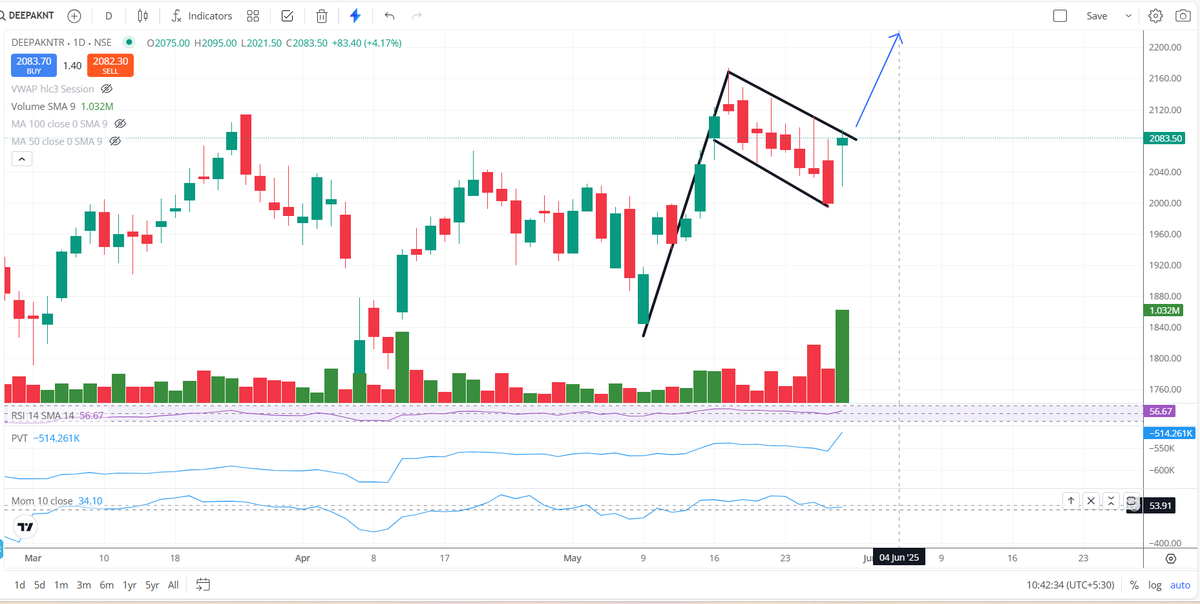Select the PVT indicator legend
The width and height of the screenshot is (1200, 604).
(46, 438)
